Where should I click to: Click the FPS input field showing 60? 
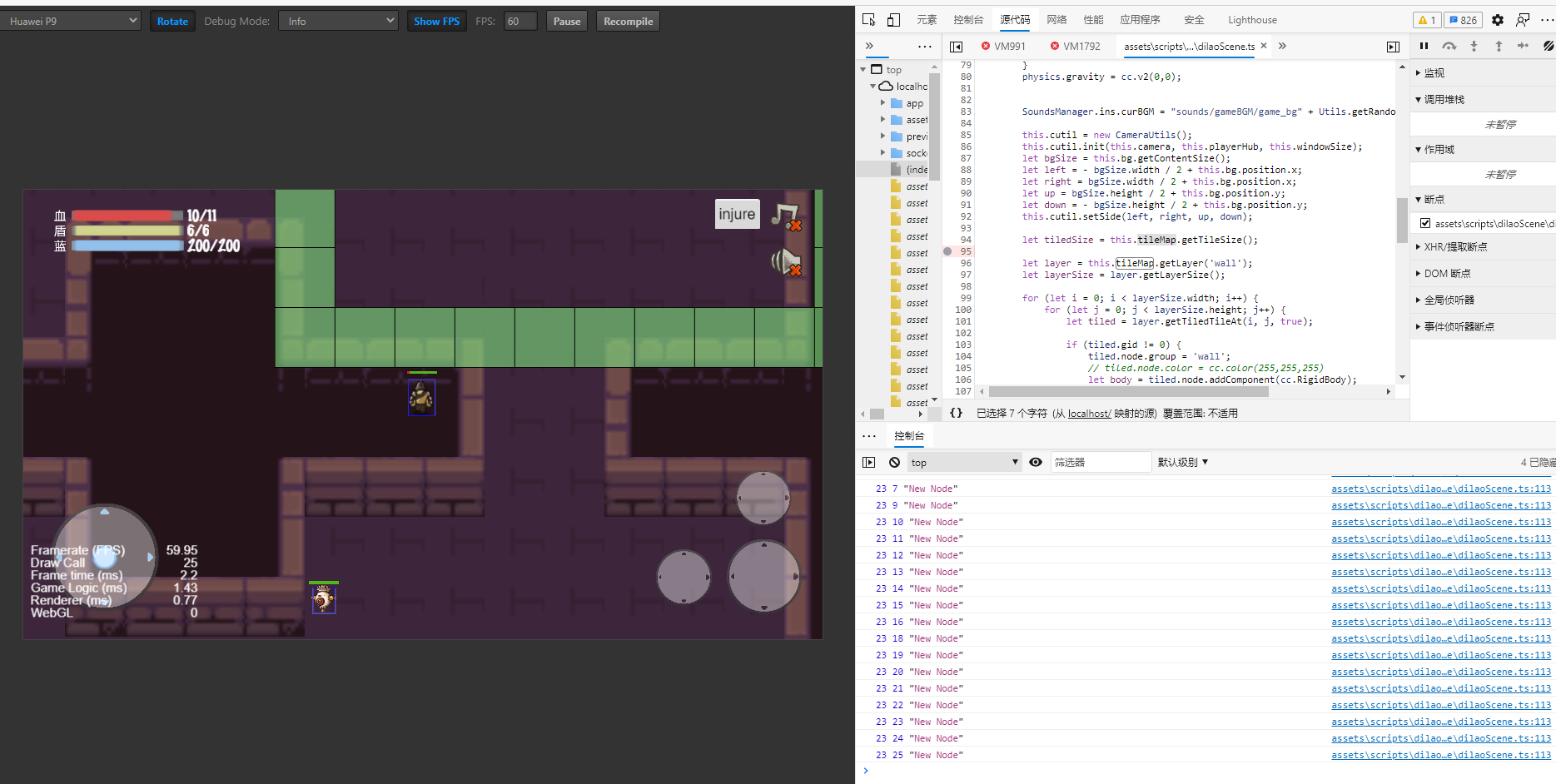coord(520,21)
